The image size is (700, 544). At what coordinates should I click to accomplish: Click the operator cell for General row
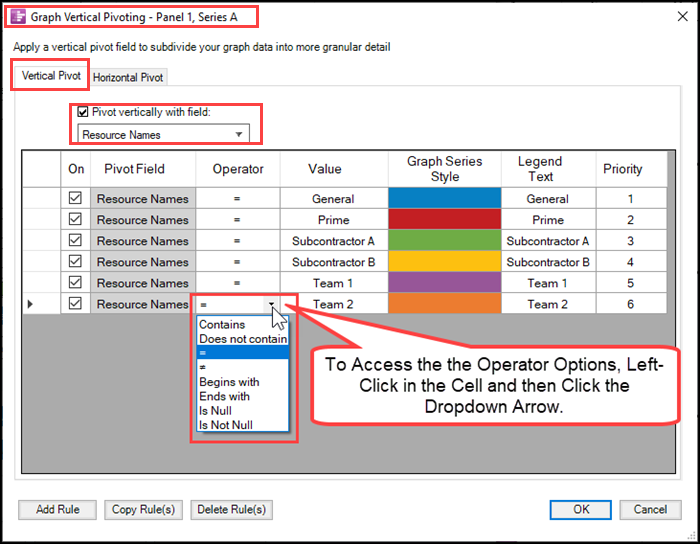click(x=238, y=198)
